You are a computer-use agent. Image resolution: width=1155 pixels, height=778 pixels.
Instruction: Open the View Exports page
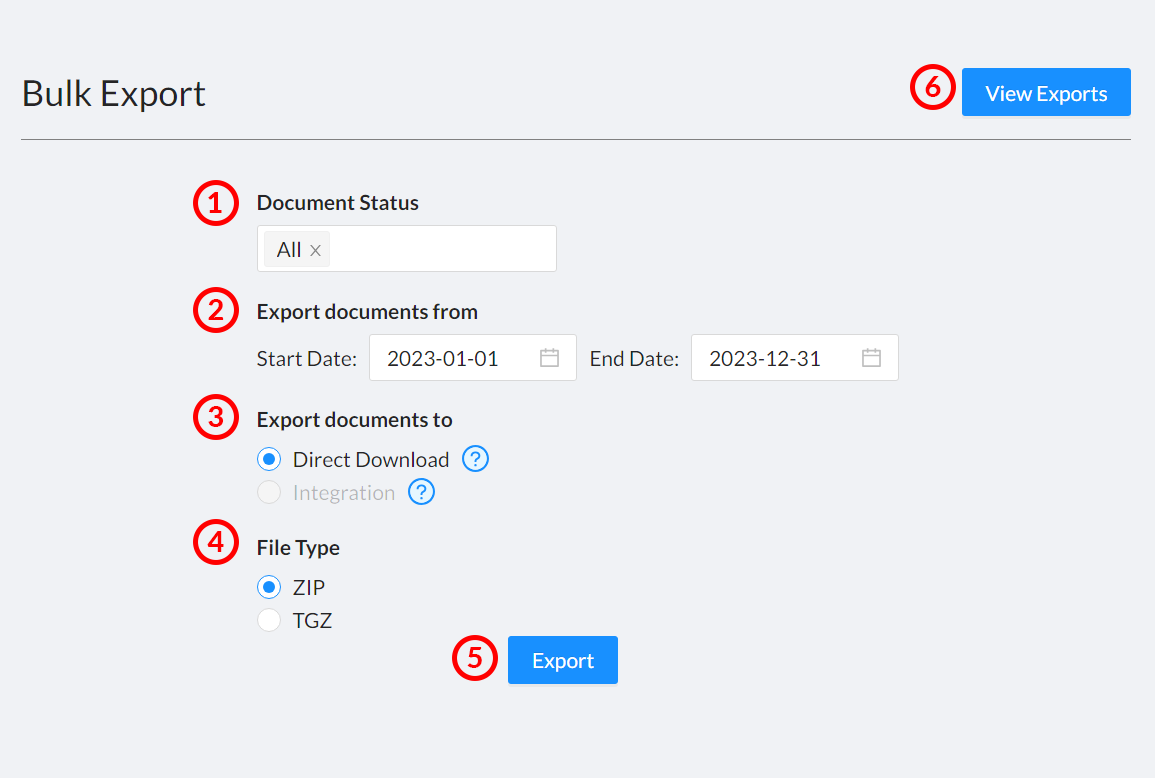[x=1046, y=92]
